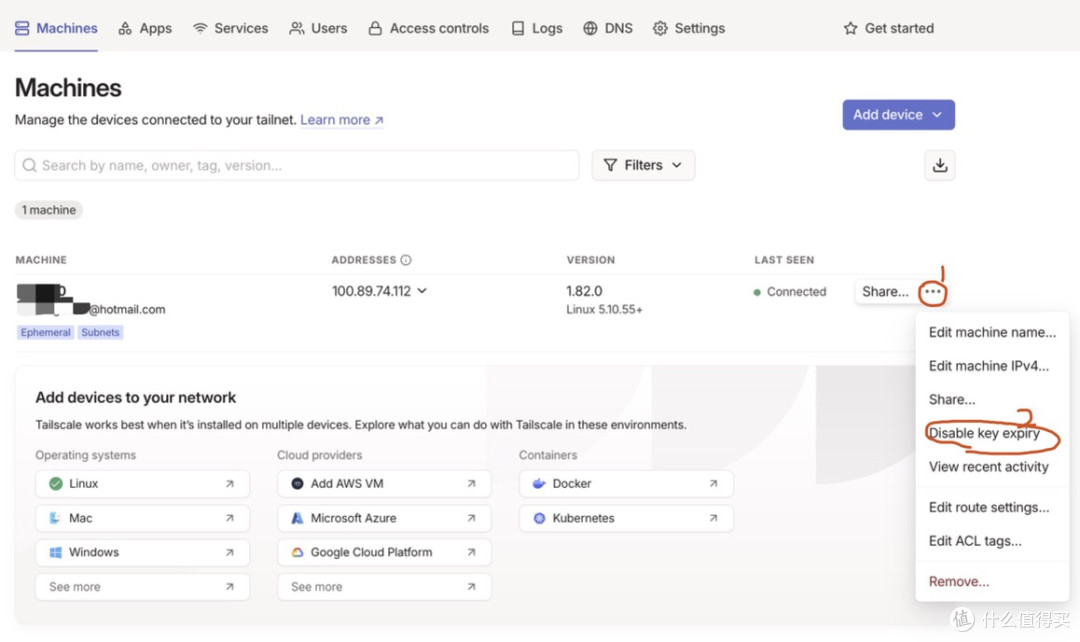Open the Google Cloud Platform guide
The height and width of the screenshot is (642, 1080).
[384, 552]
